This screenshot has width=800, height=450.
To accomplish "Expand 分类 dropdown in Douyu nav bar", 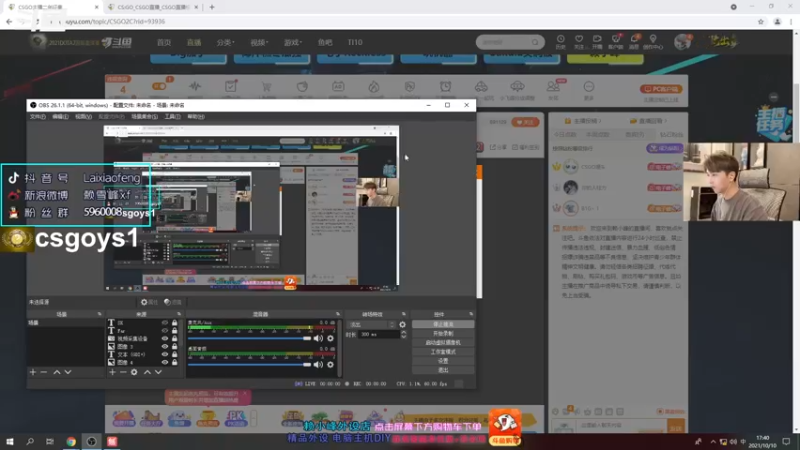I will coord(225,42).
